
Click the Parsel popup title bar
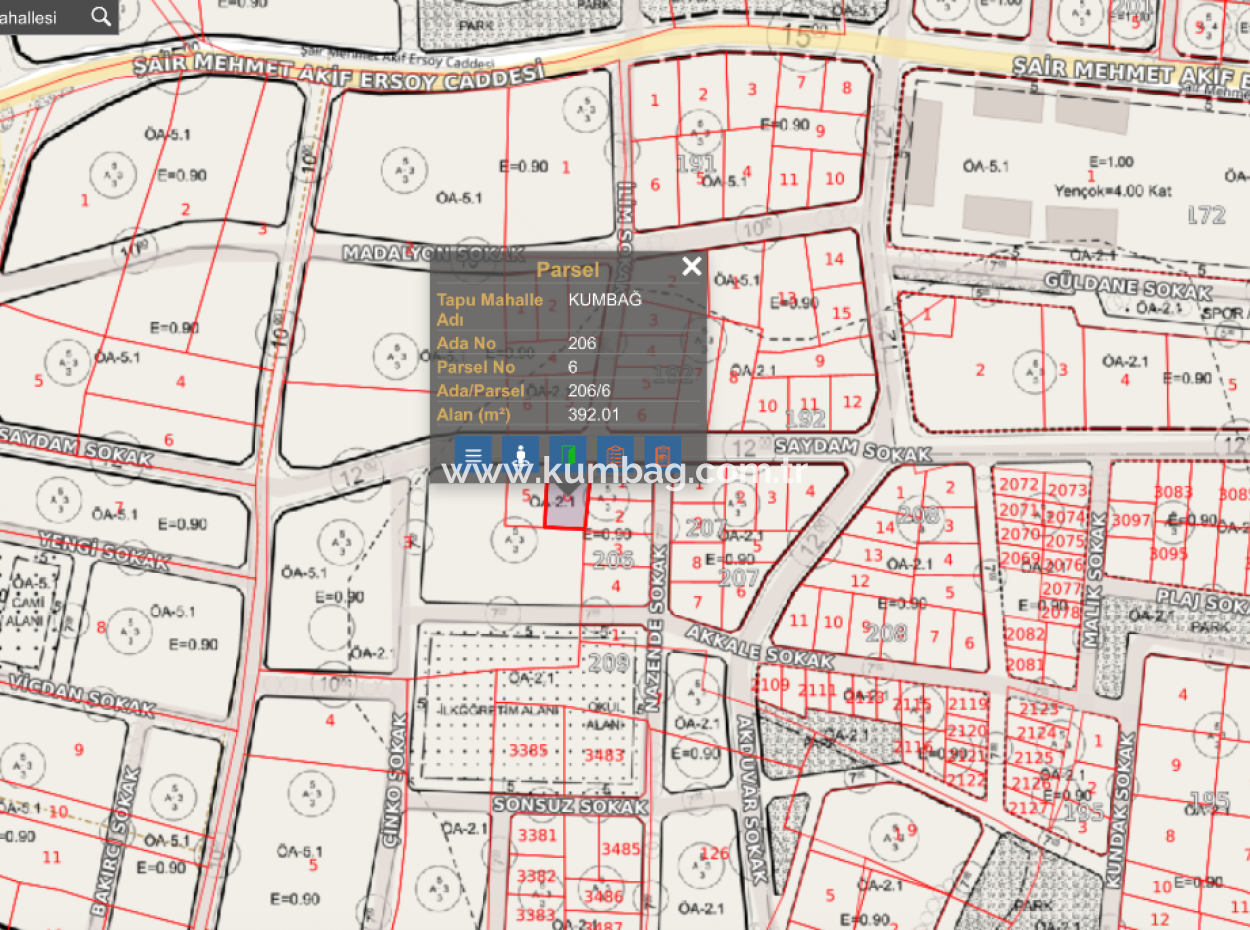tap(568, 268)
